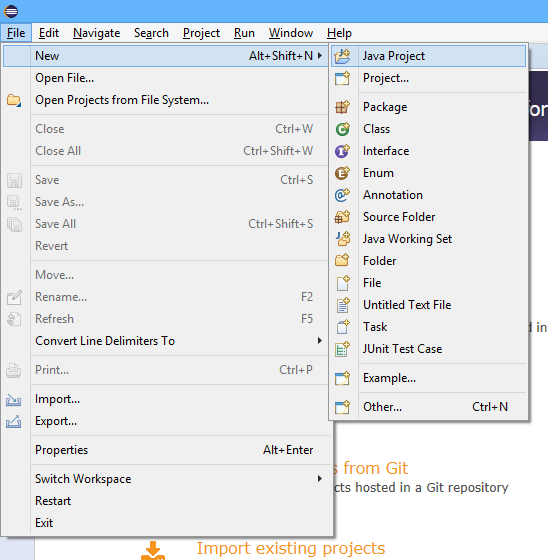Viewport: 548px width, 560px height.
Task: Click the Task icon
Action: [343, 327]
